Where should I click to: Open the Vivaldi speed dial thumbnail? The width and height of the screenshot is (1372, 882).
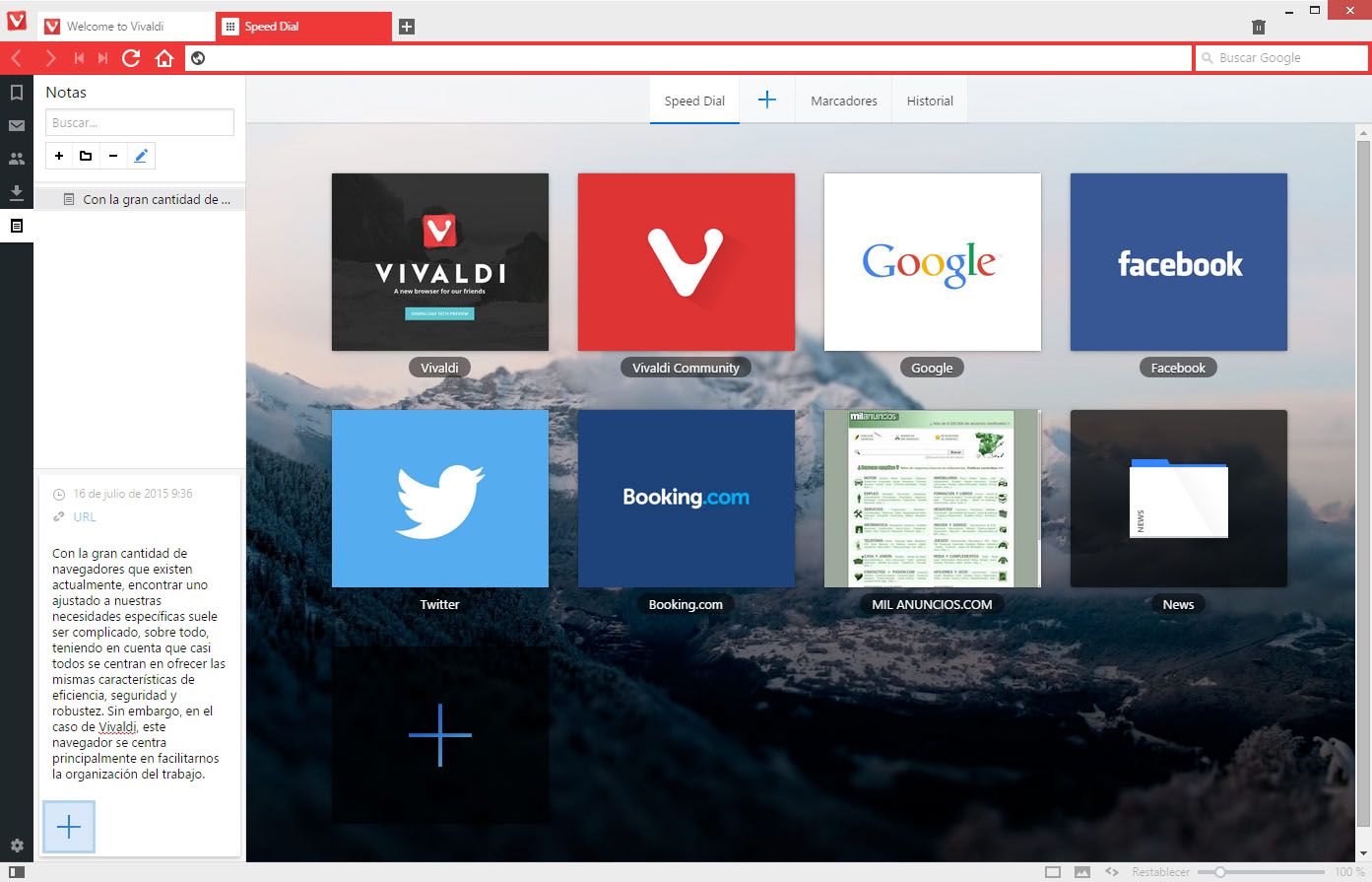click(440, 262)
